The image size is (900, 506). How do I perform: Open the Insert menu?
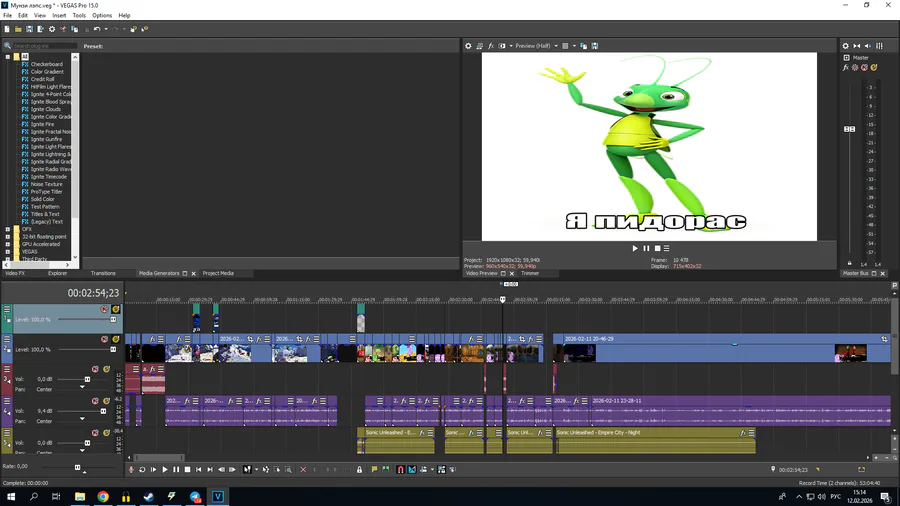[x=59, y=15]
